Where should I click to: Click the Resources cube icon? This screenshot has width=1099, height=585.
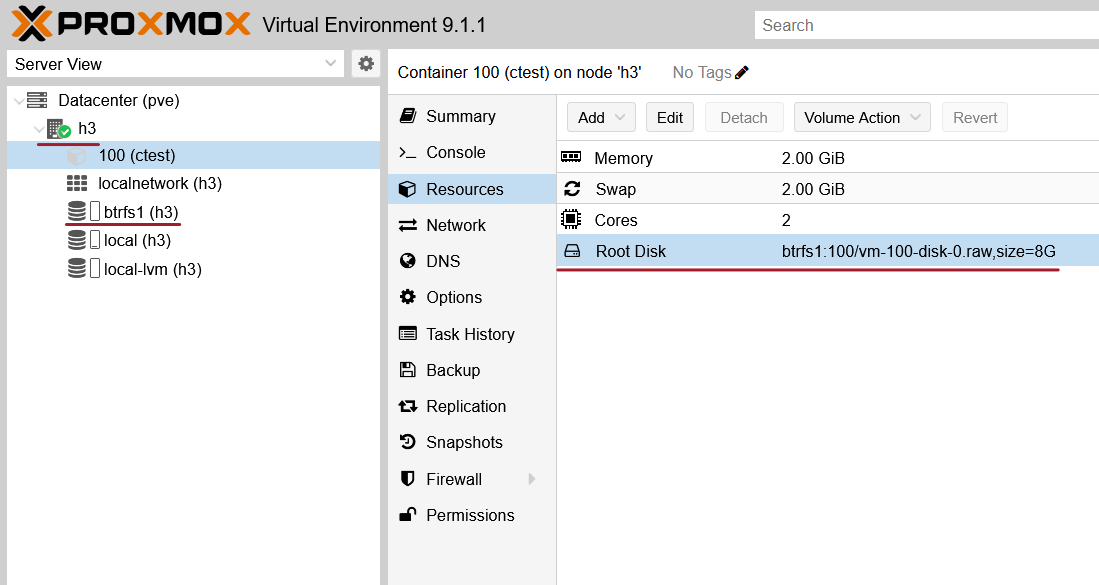click(407, 189)
